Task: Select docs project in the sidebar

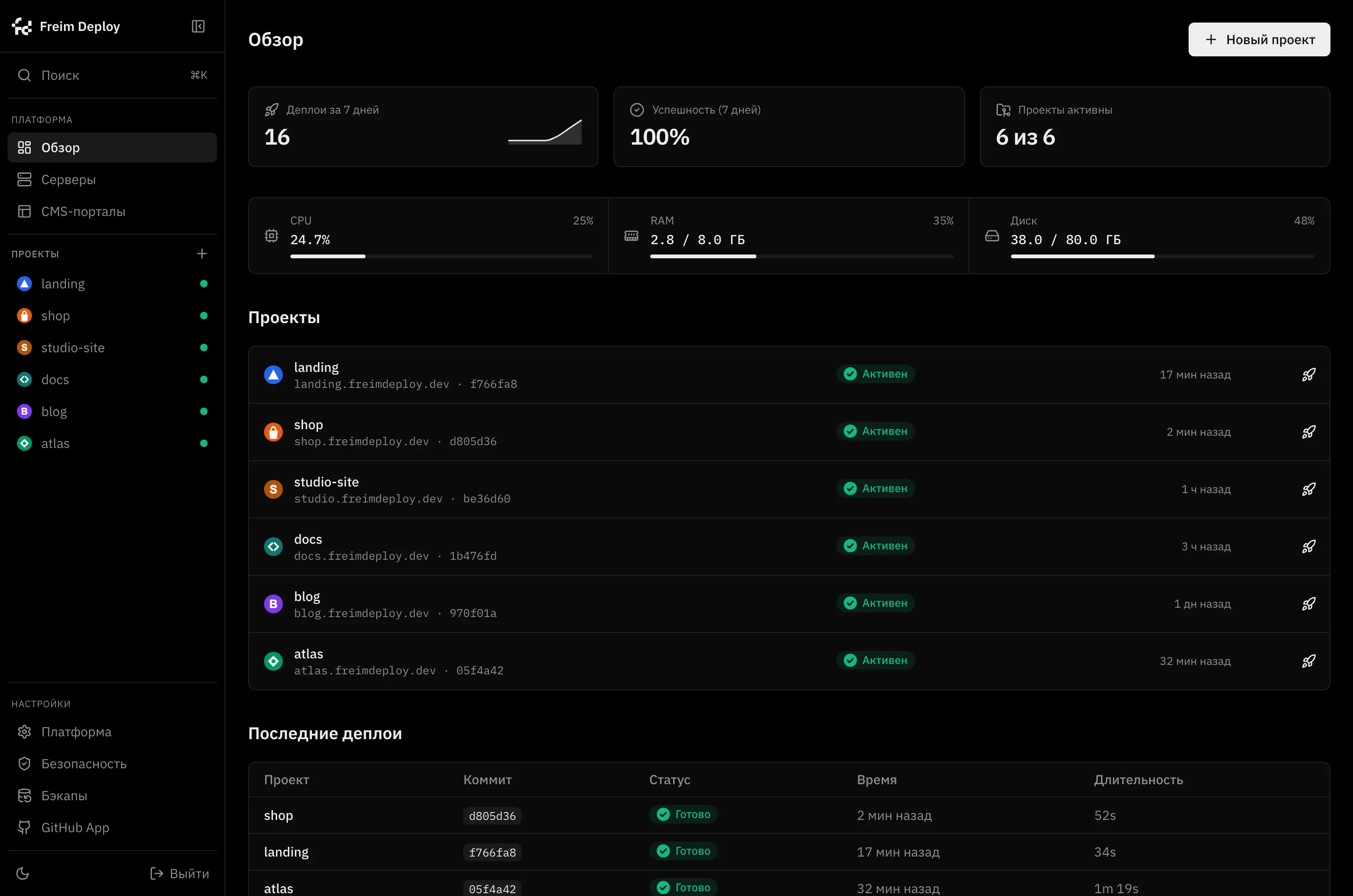Action: (x=112, y=379)
